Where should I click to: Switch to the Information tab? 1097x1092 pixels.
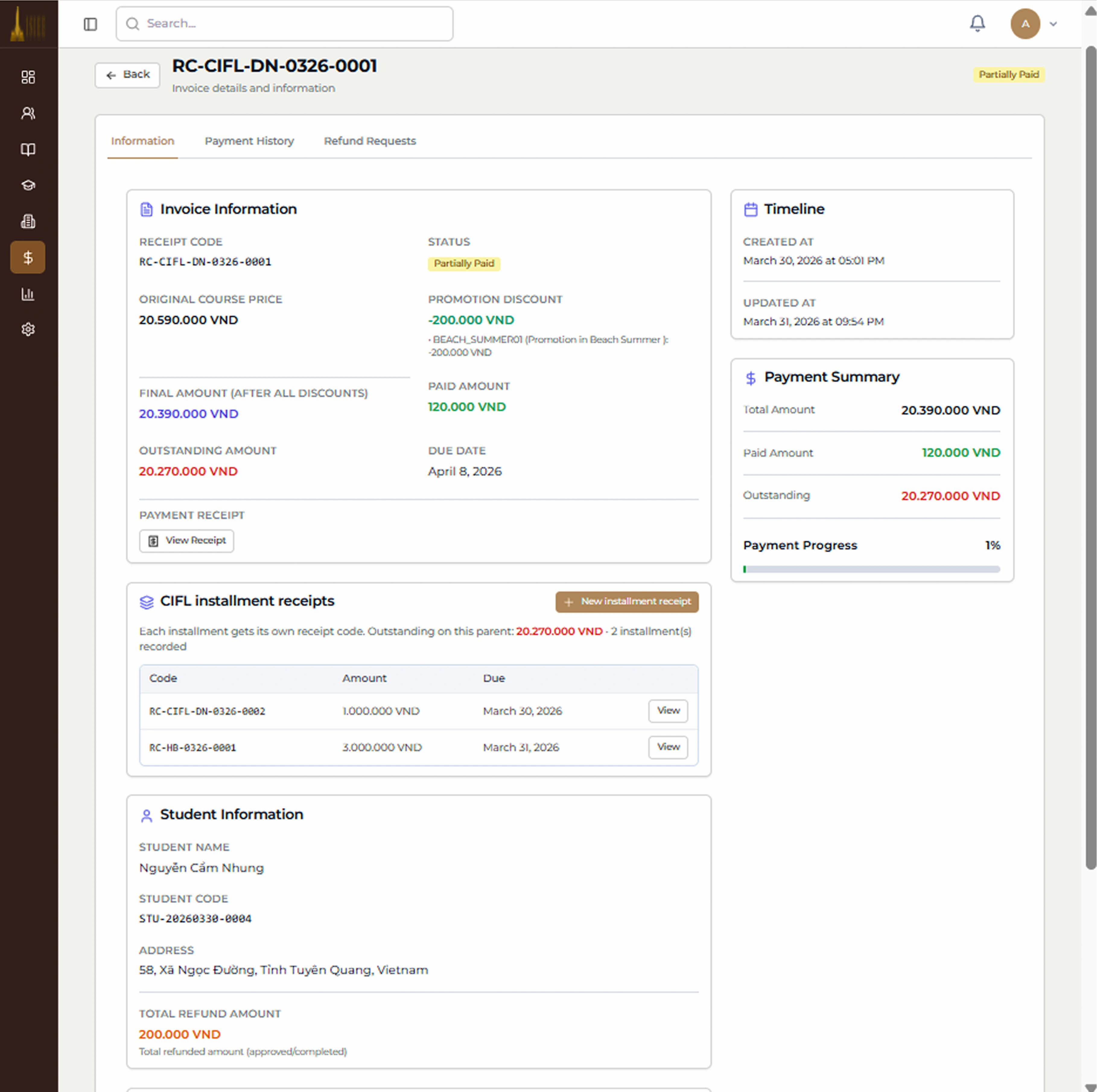[x=142, y=141]
